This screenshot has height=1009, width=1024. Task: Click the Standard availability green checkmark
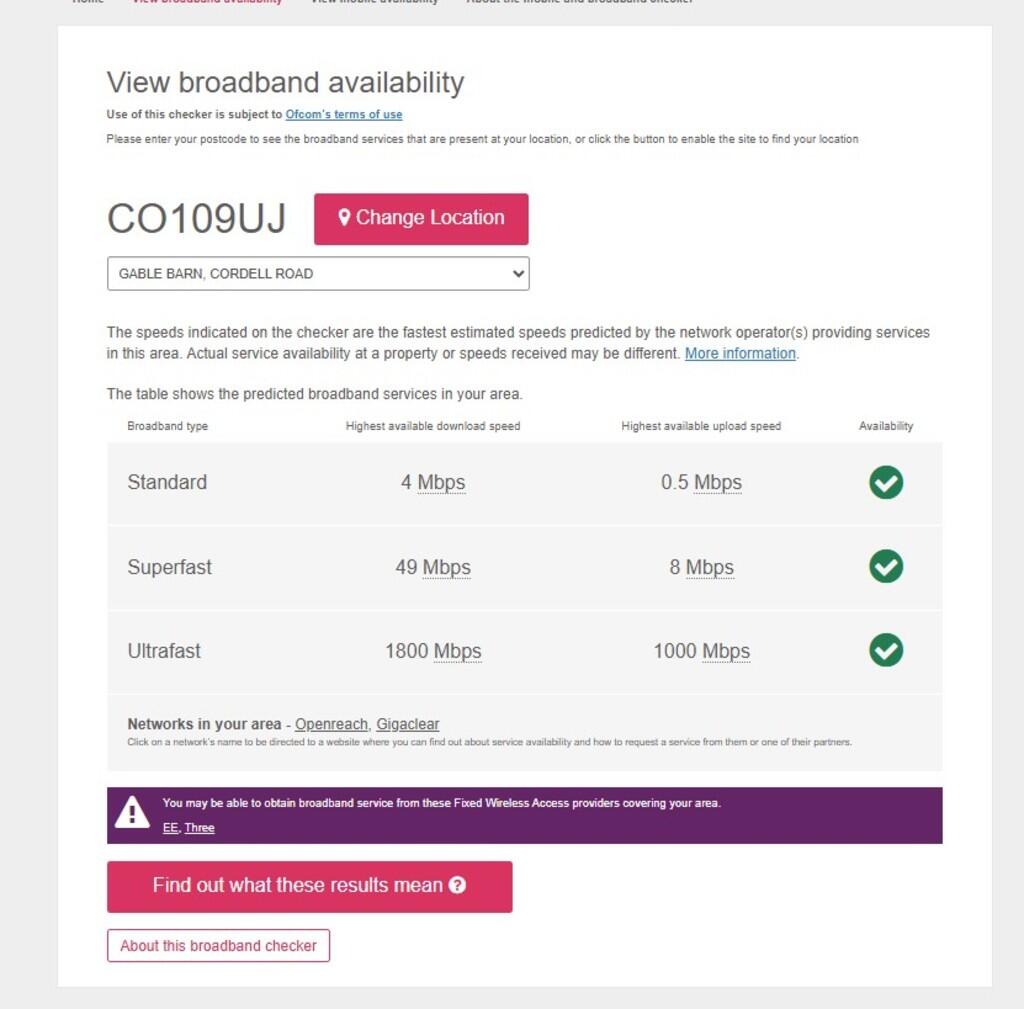[x=885, y=482]
